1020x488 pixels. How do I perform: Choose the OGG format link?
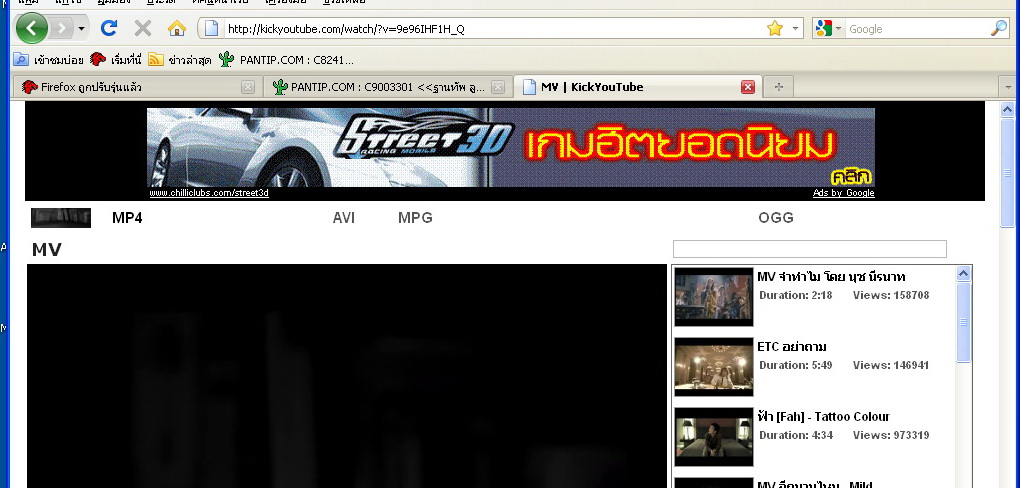(x=776, y=218)
